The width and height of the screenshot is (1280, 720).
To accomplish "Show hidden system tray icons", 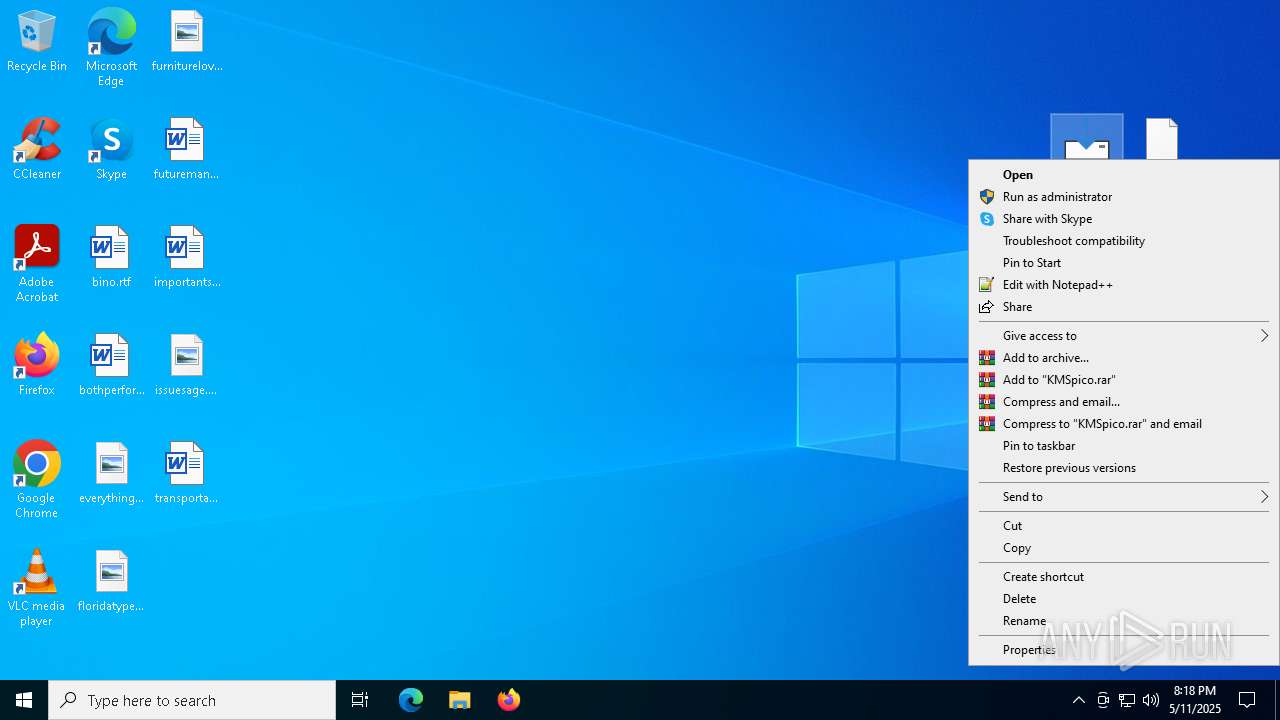I will pyautogui.click(x=1078, y=700).
